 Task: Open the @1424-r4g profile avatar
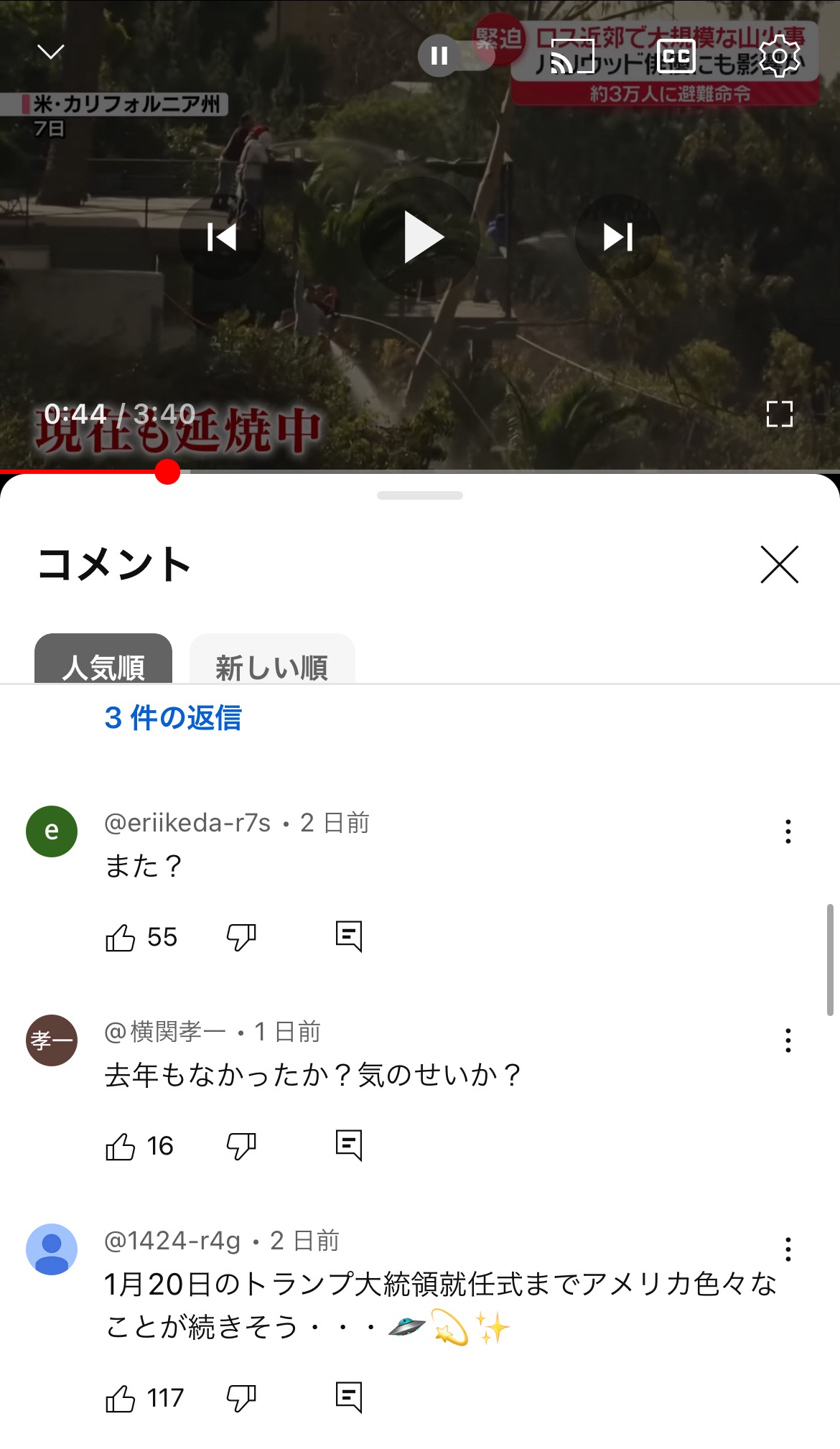click(x=52, y=1249)
